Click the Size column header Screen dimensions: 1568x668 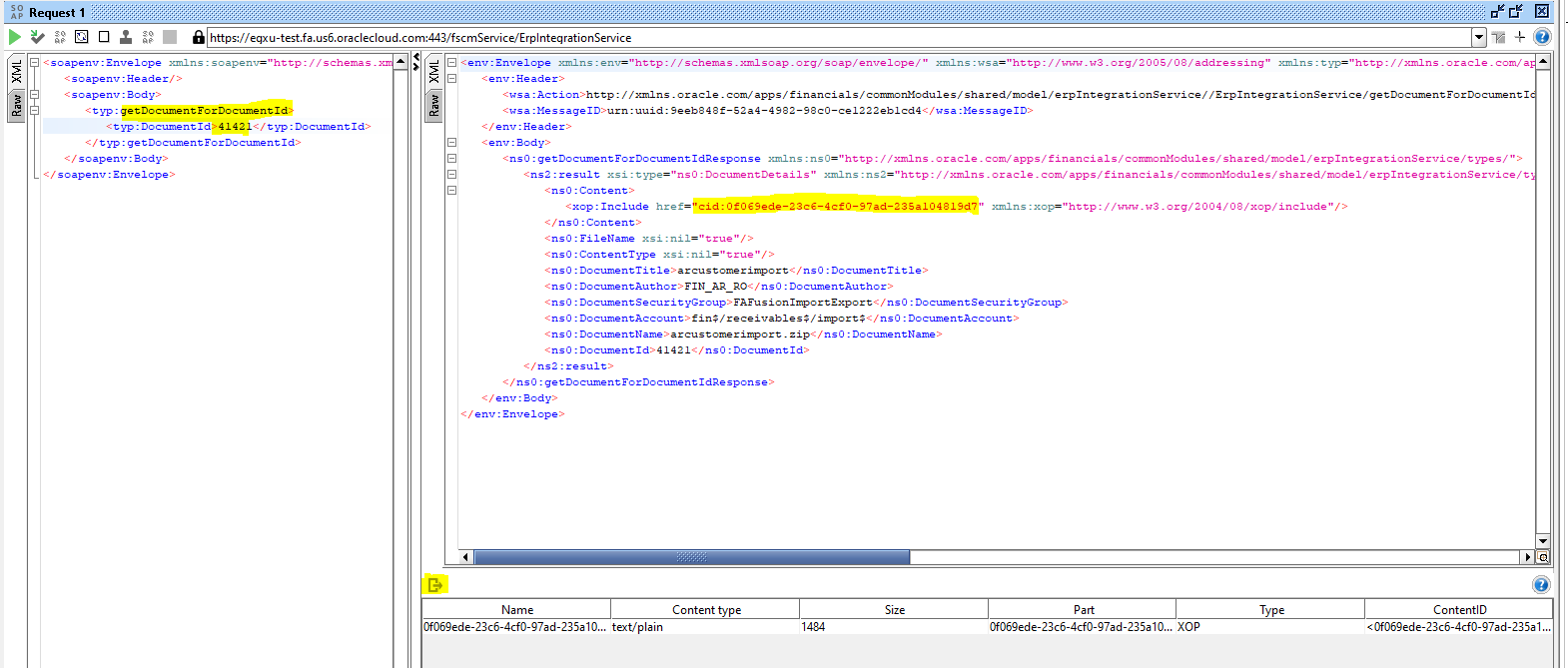(x=894, y=609)
